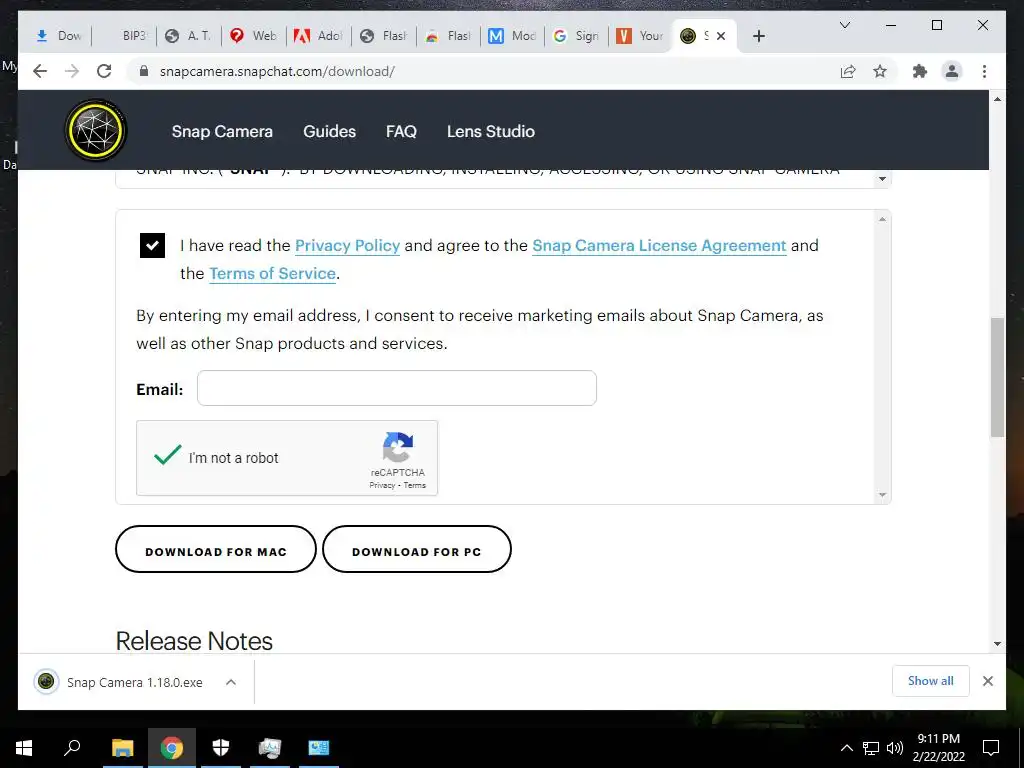Open a new tab with the plus icon
The image size is (1024, 768).
pyautogui.click(x=758, y=36)
